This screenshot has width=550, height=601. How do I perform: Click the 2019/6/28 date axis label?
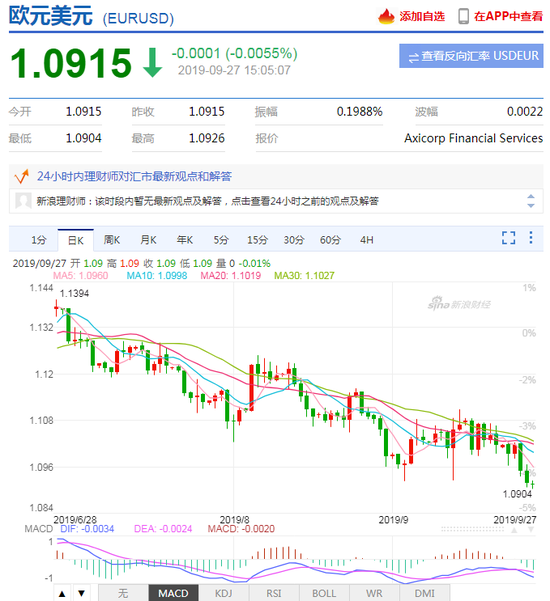point(75,520)
